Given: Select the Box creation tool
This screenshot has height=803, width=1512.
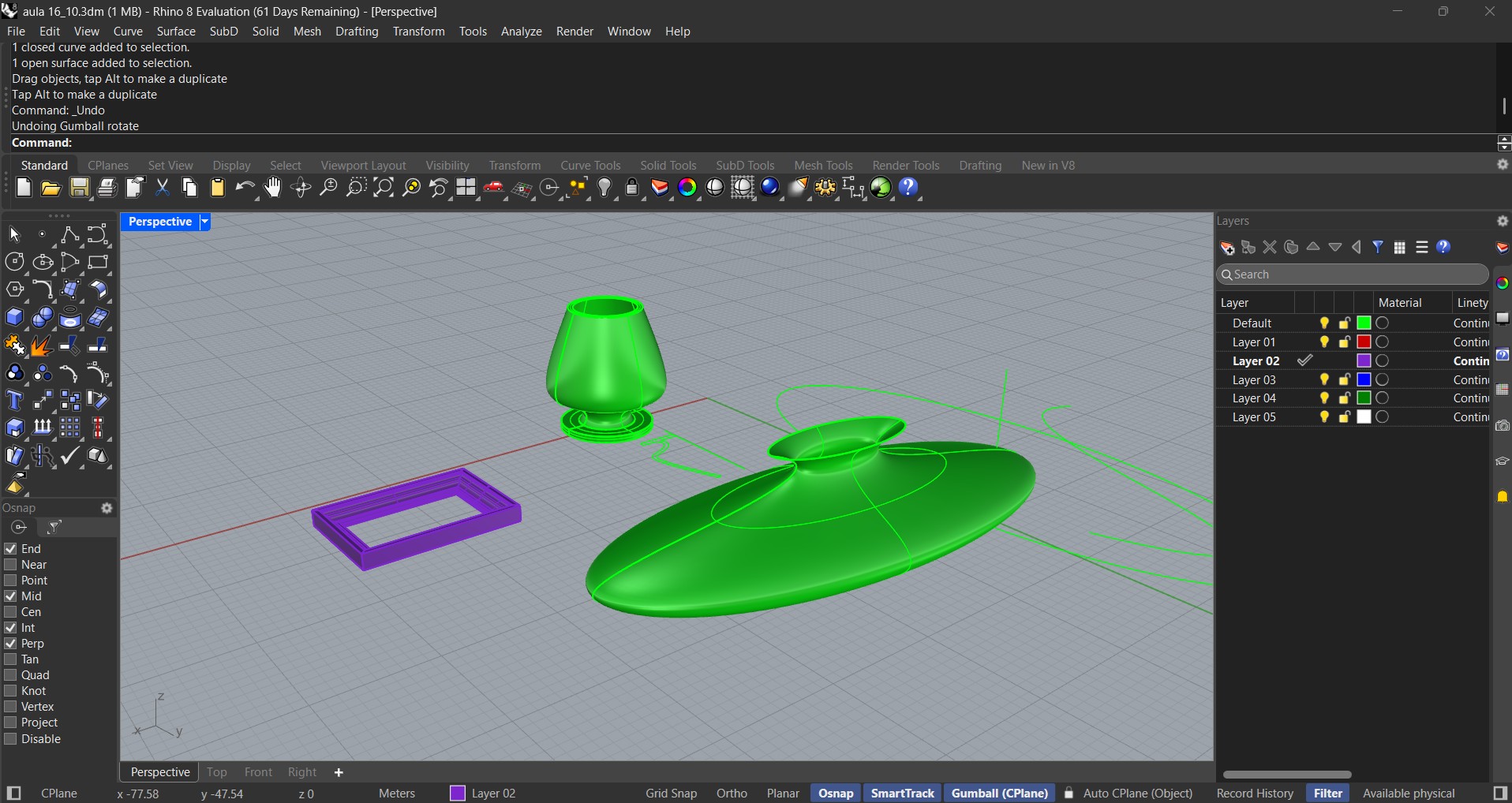Looking at the screenshot, I should click(x=15, y=318).
